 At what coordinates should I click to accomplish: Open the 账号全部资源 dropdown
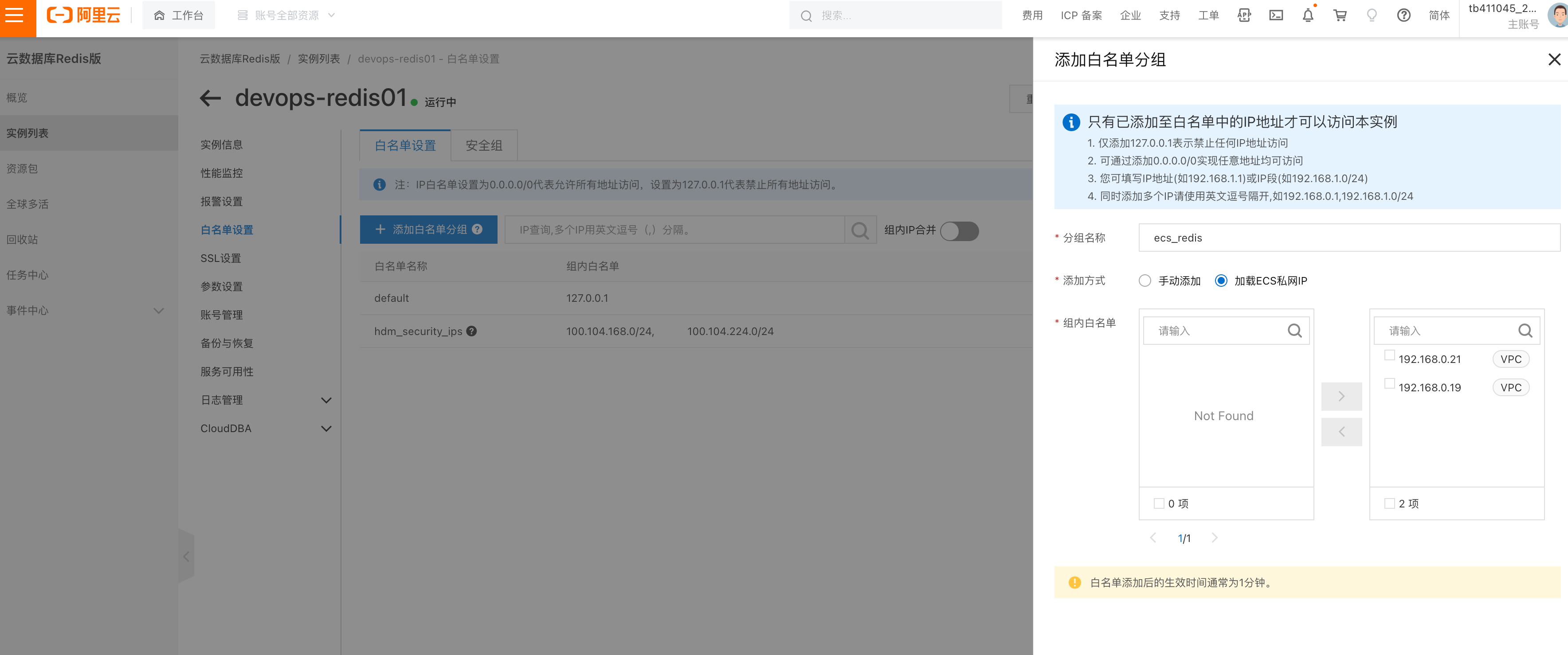click(x=286, y=16)
